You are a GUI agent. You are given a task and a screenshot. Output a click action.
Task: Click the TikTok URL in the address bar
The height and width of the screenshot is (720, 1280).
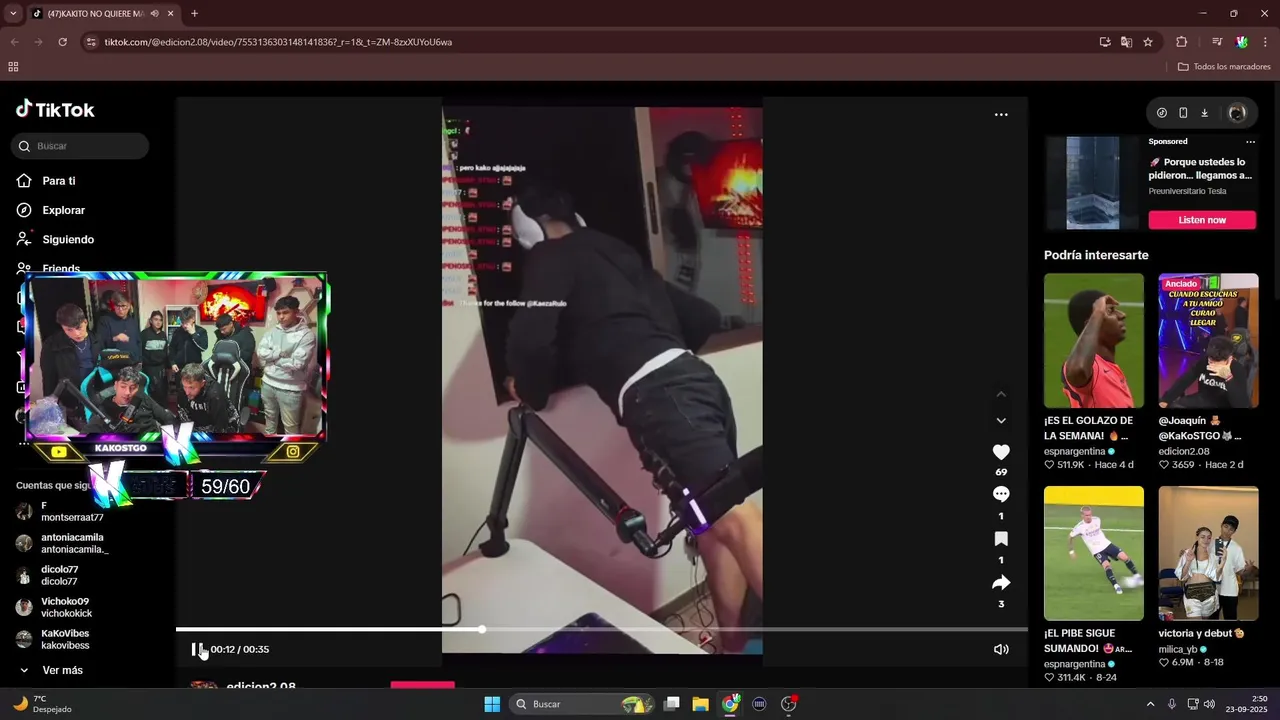point(278,42)
